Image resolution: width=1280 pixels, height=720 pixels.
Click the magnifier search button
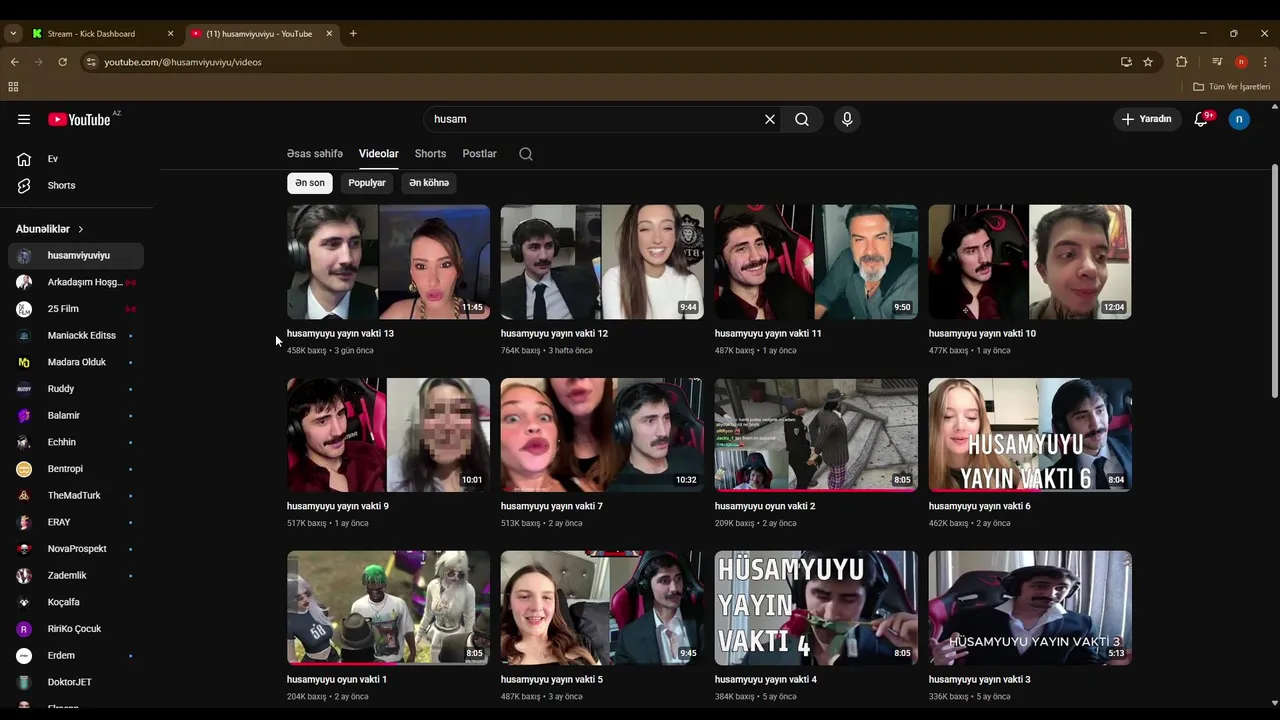[x=802, y=119]
